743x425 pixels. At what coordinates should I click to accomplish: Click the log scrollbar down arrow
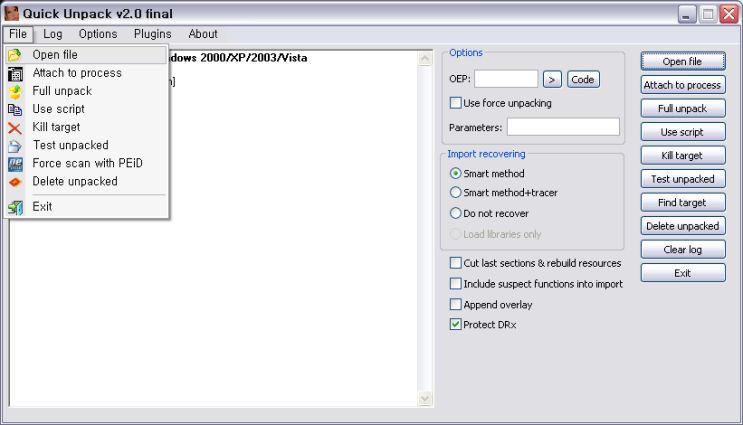(424, 399)
